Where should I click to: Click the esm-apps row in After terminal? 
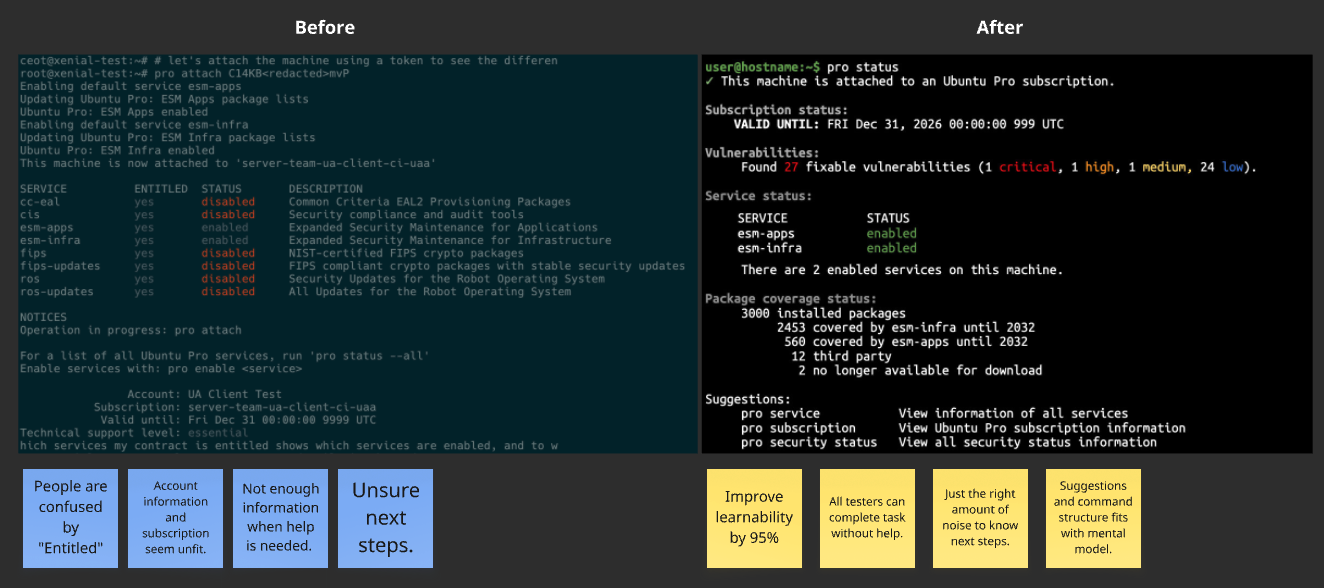pos(827,234)
